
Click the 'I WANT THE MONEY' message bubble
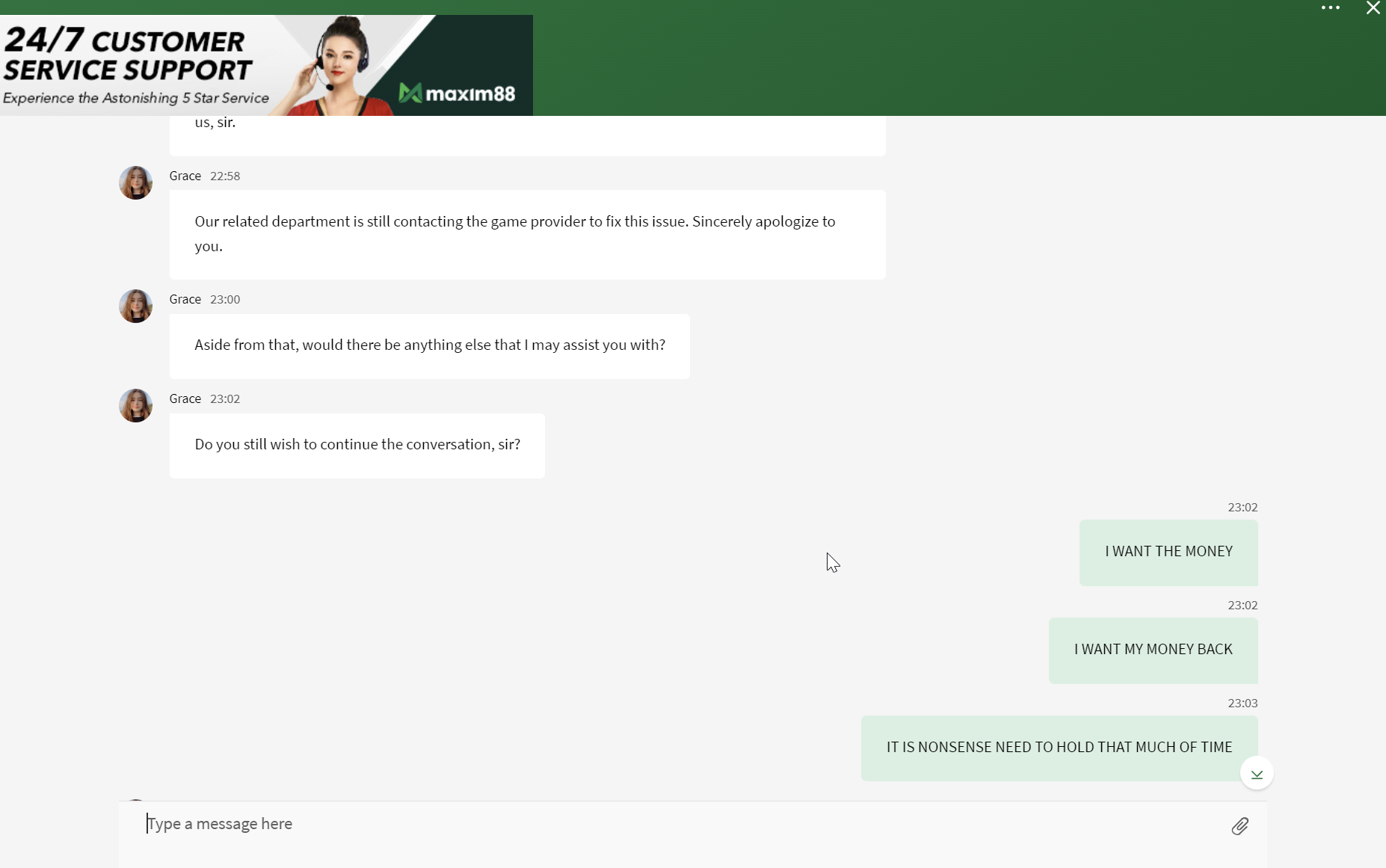click(1168, 552)
